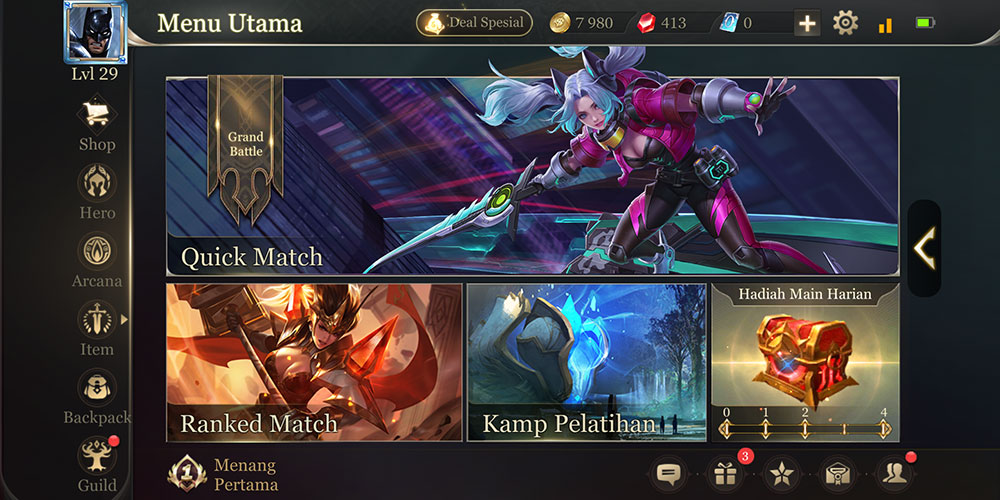Viewport: 1000px width, 500px height.
Task: Open the gift box rewards icon
Action: (725, 474)
